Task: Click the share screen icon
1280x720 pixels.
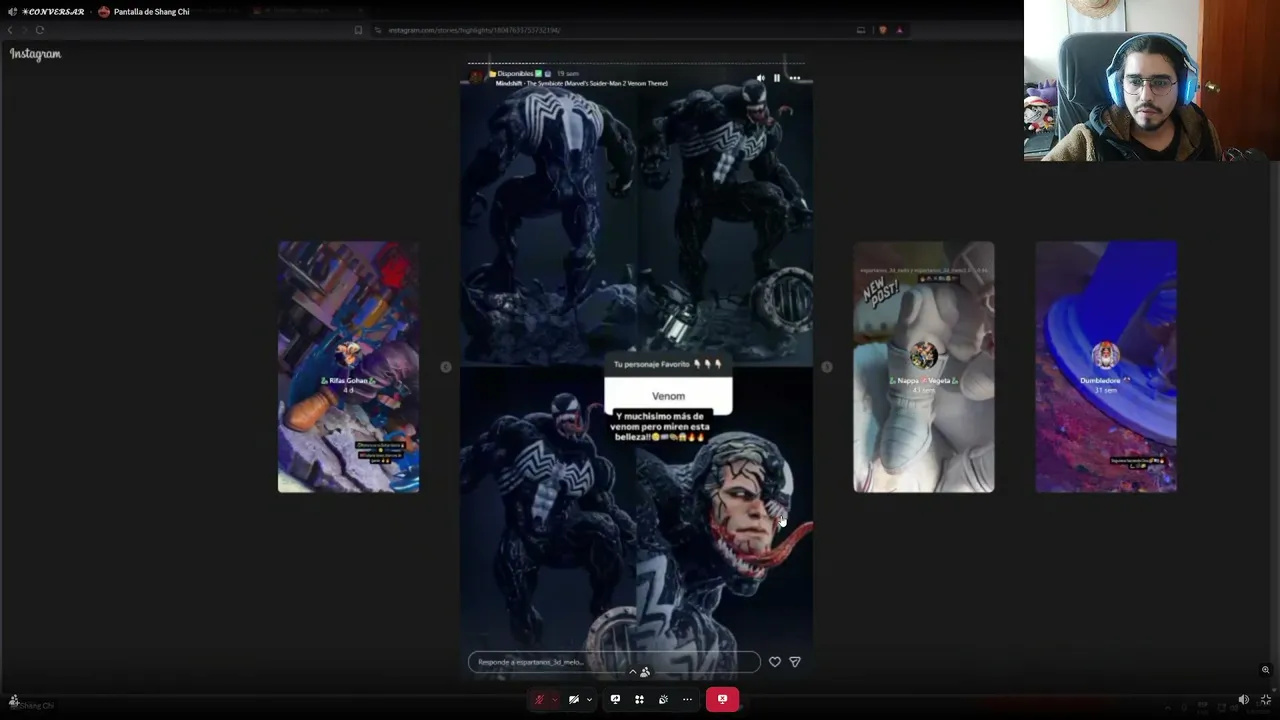Action: pos(615,699)
